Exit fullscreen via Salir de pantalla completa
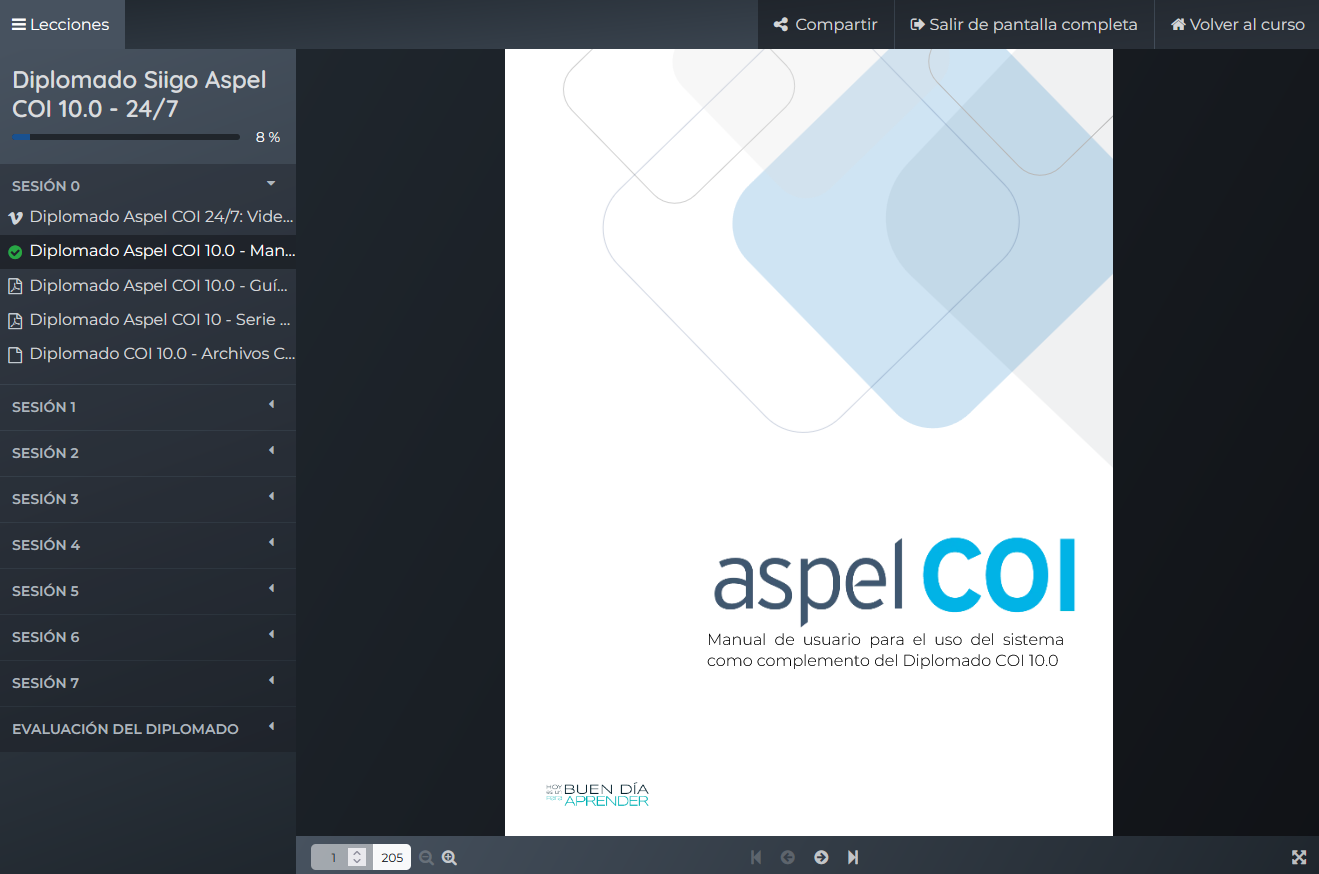The width and height of the screenshot is (1319, 874). tap(1024, 24)
